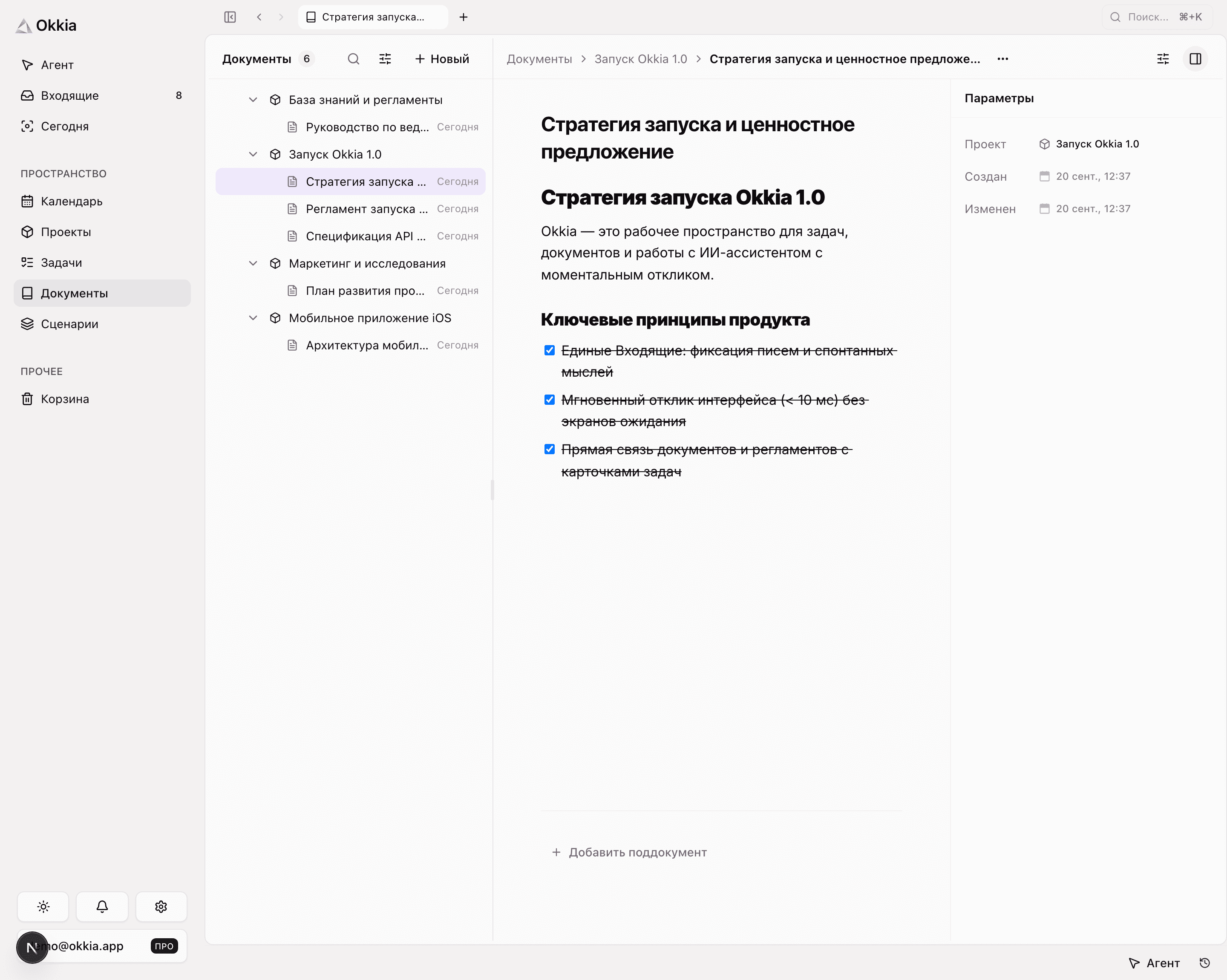Click Запуск Okkia 1.0 breadcrumb
The image size is (1227, 980).
(x=641, y=59)
